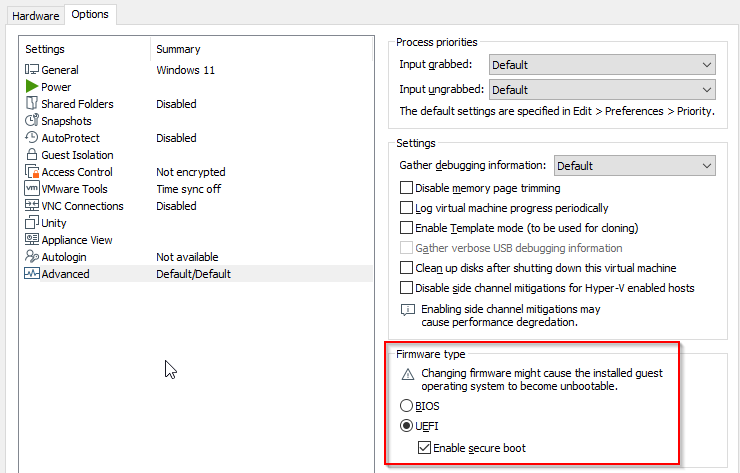This screenshot has width=740, height=473.
Task: Switch to the Hardware tab
Action: point(35,16)
